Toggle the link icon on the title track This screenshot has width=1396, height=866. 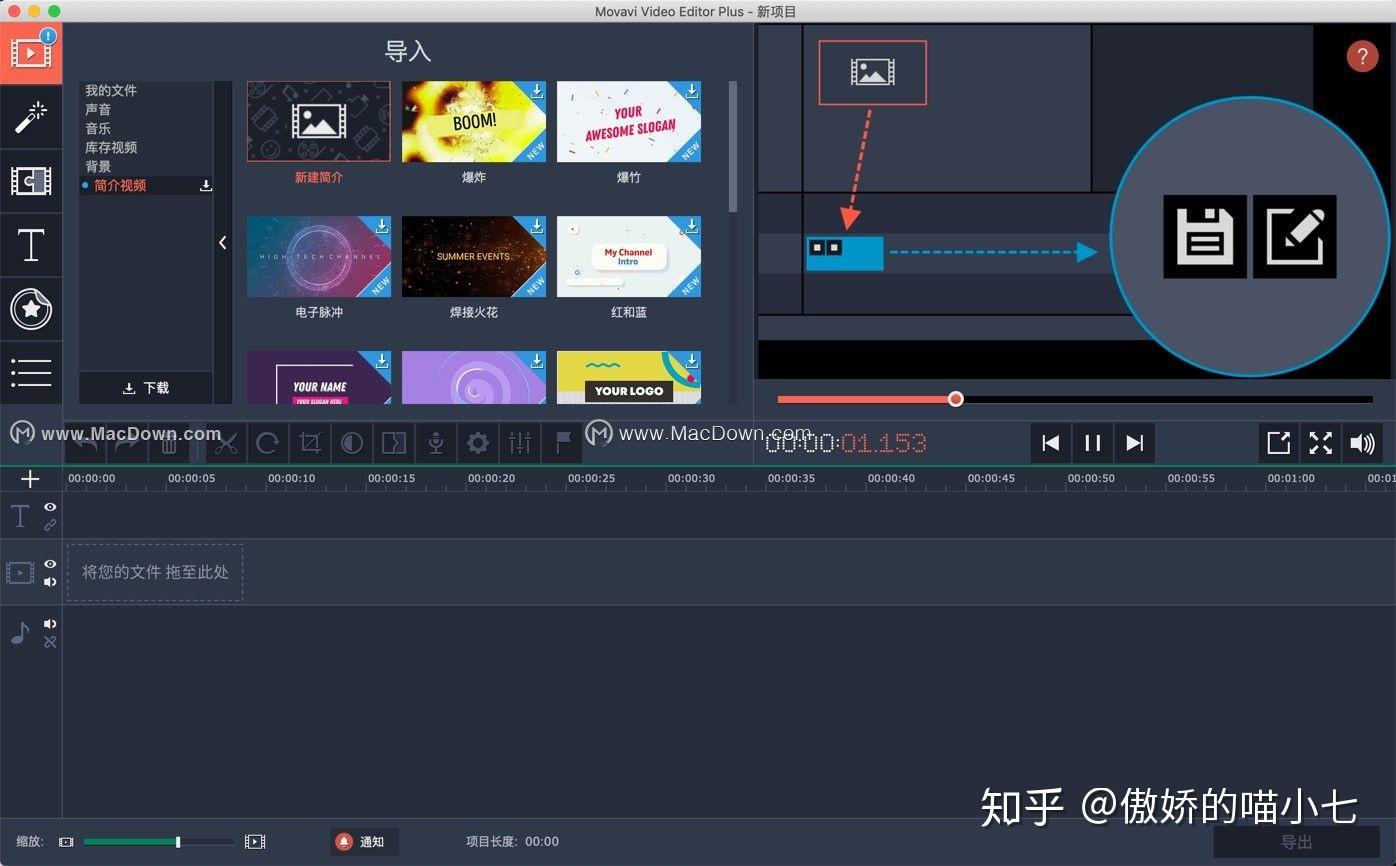pyautogui.click(x=49, y=524)
